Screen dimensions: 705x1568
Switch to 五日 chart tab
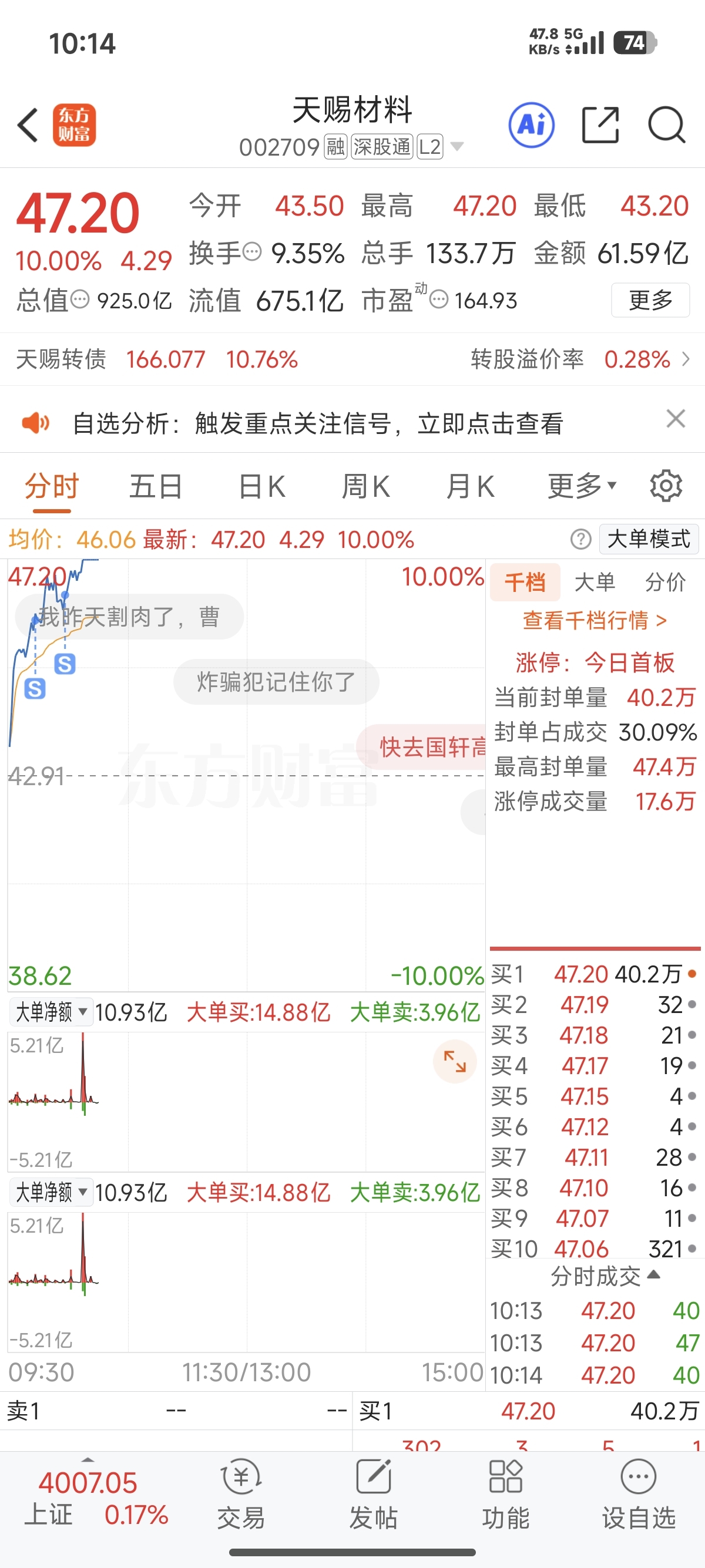tap(156, 486)
